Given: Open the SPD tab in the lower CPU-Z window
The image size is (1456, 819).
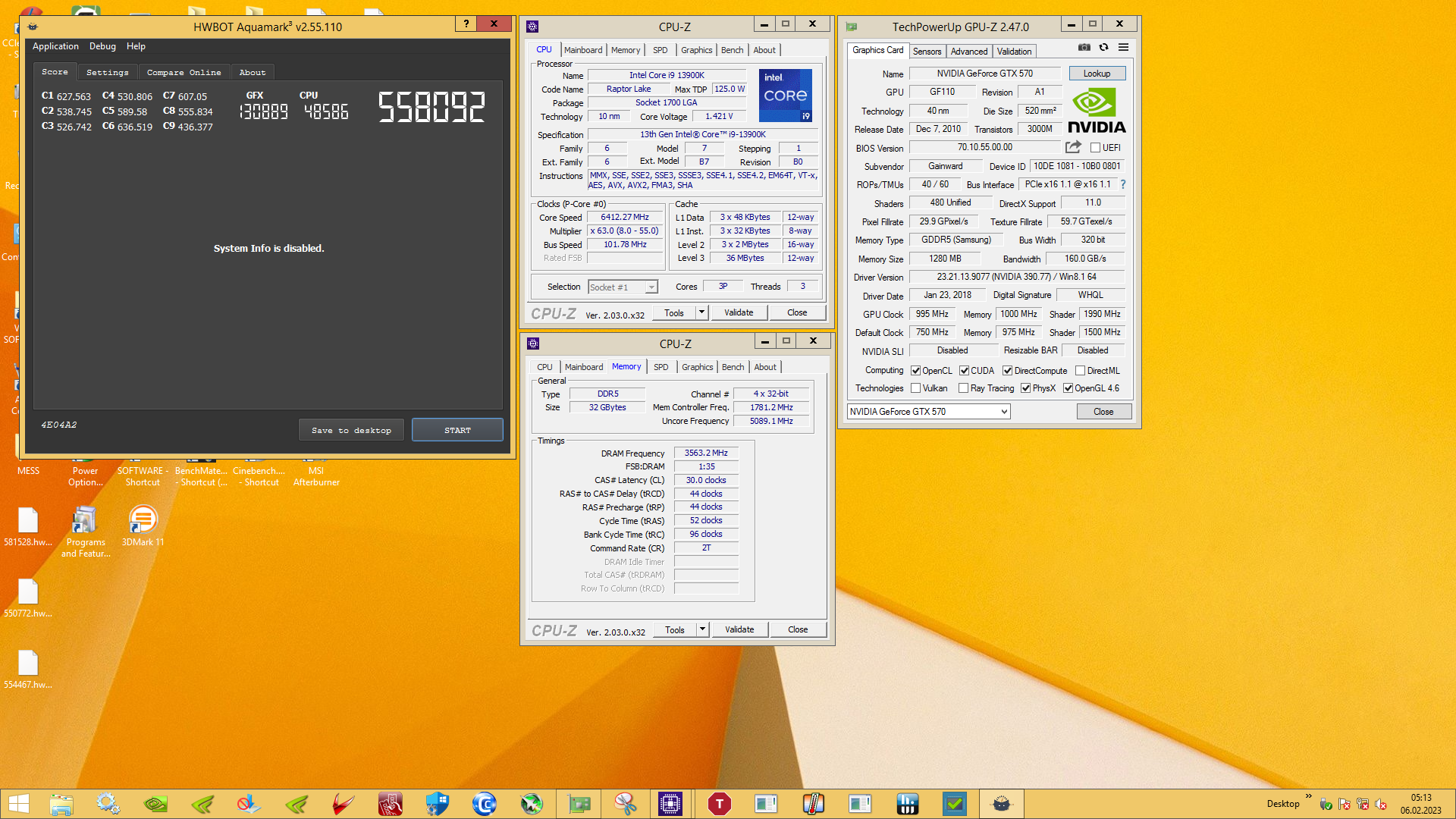Looking at the screenshot, I should click(x=661, y=367).
